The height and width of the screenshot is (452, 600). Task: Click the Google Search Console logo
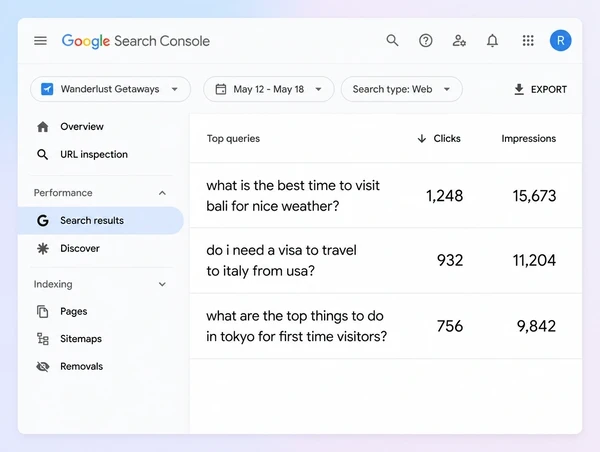coord(135,41)
